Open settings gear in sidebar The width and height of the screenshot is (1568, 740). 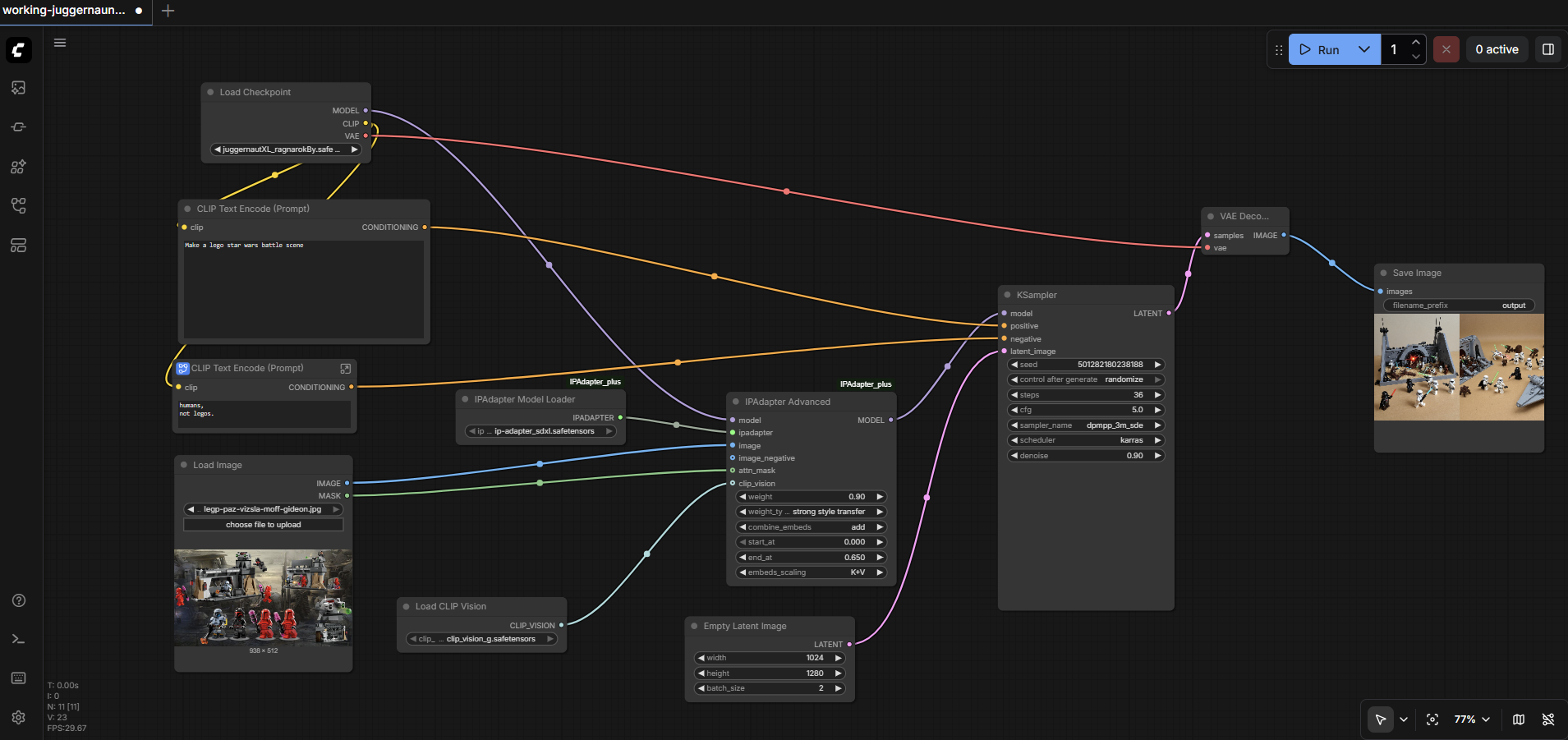[18, 717]
